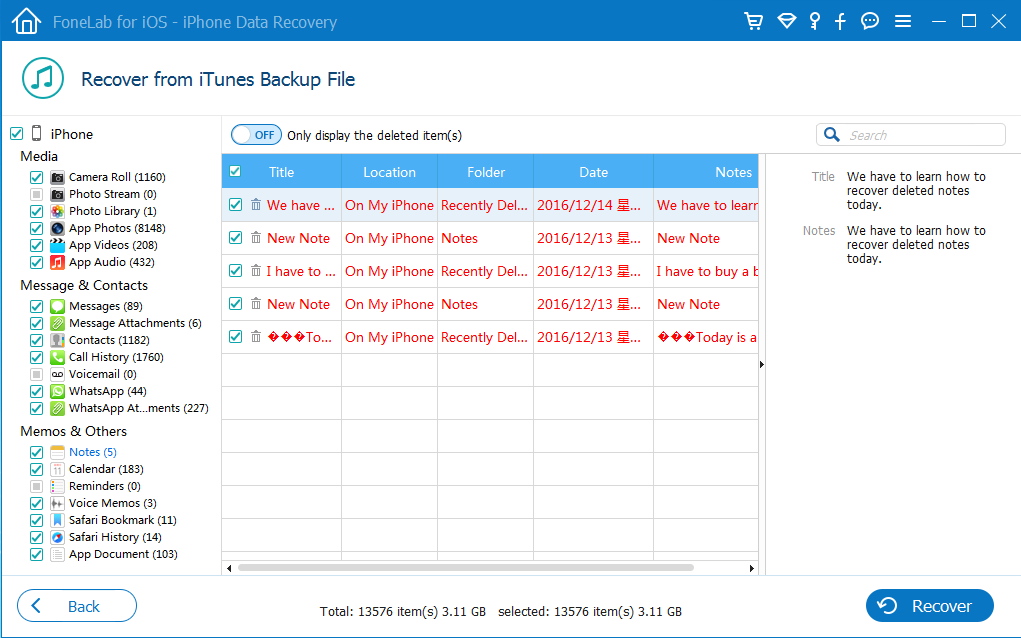Click the Notes column header
The height and width of the screenshot is (638, 1021).
[706, 172]
